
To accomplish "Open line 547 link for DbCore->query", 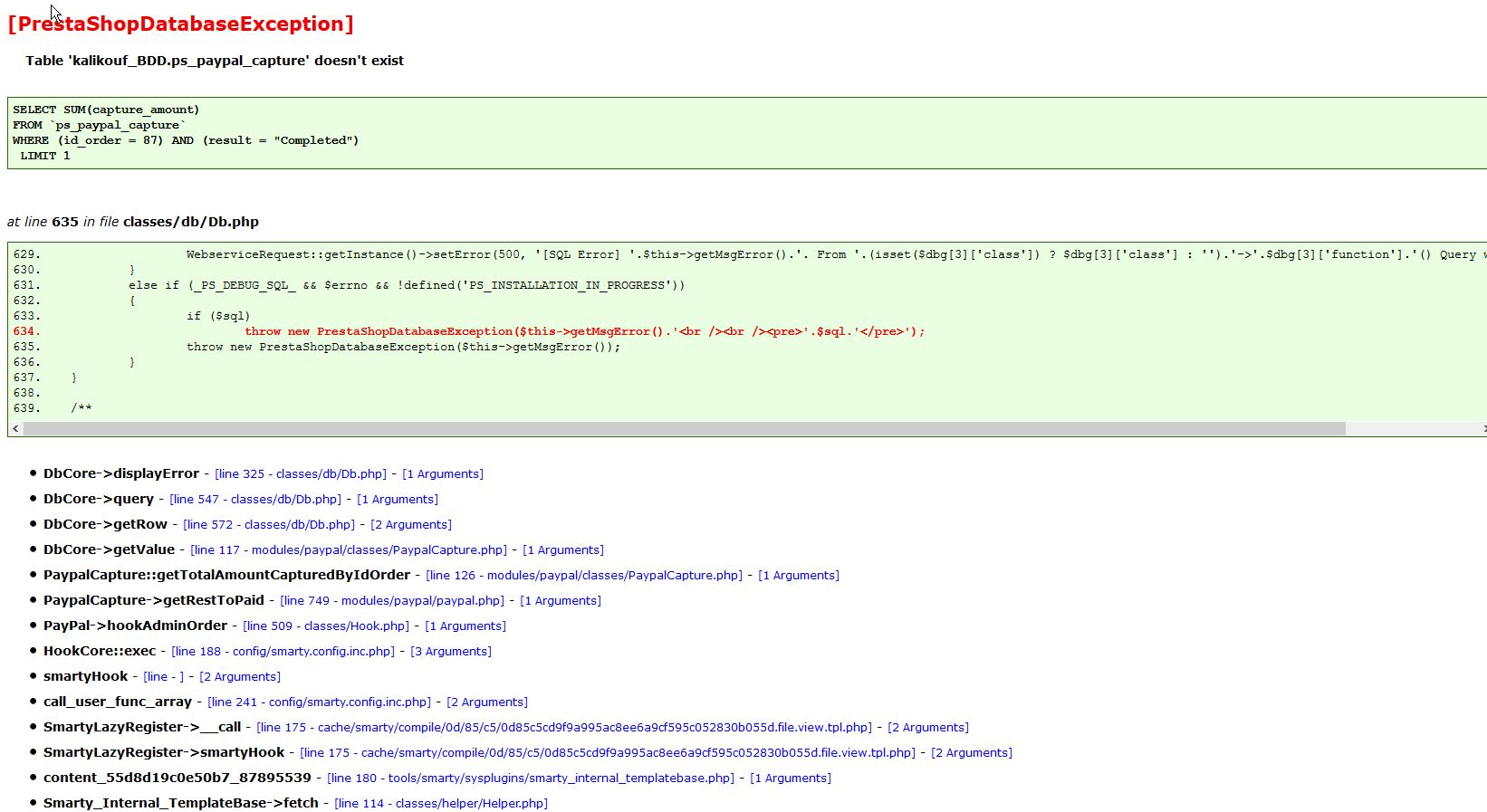I will pyautogui.click(x=255, y=499).
